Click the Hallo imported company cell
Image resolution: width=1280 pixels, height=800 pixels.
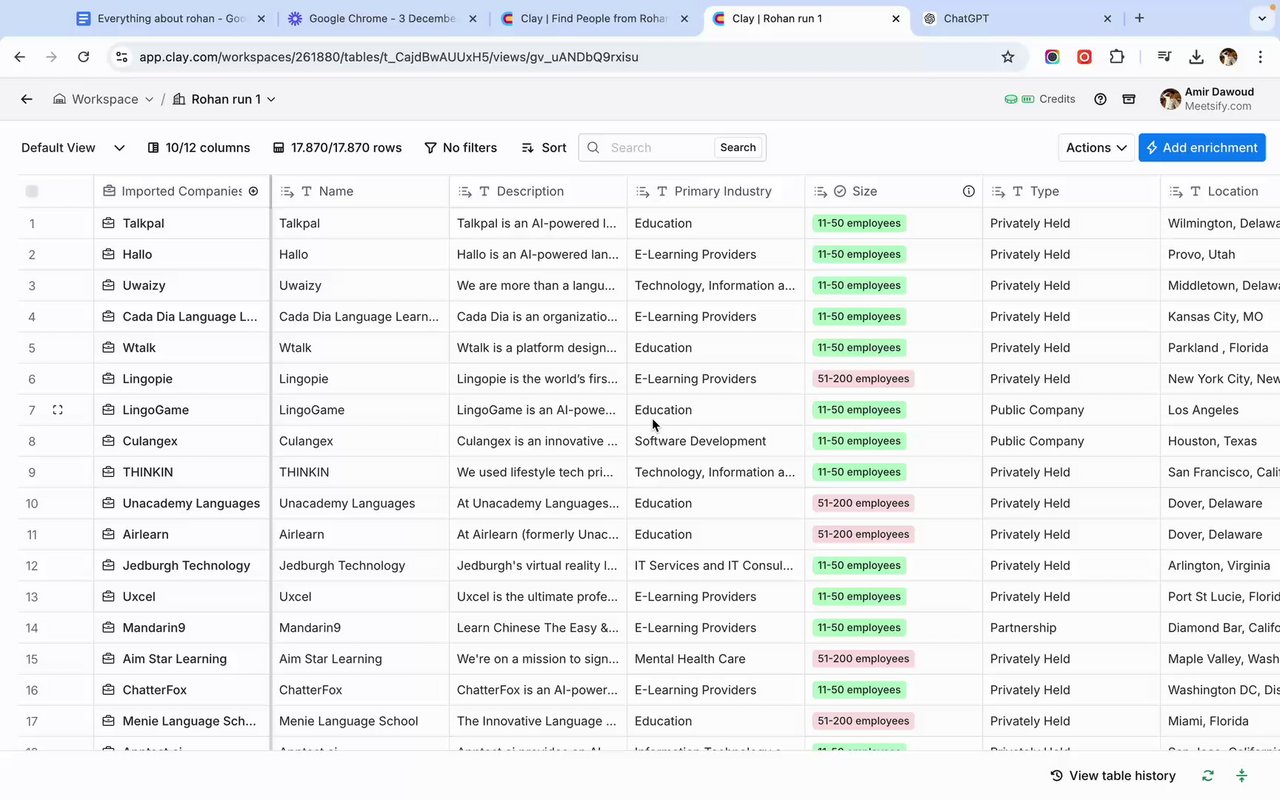pyautogui.click(x=183, y=254)
